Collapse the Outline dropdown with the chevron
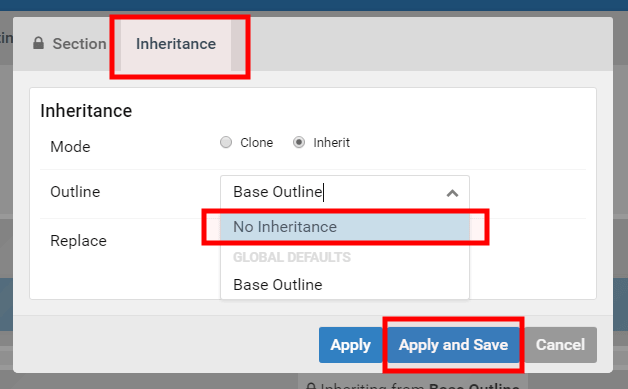 point(452,193)
